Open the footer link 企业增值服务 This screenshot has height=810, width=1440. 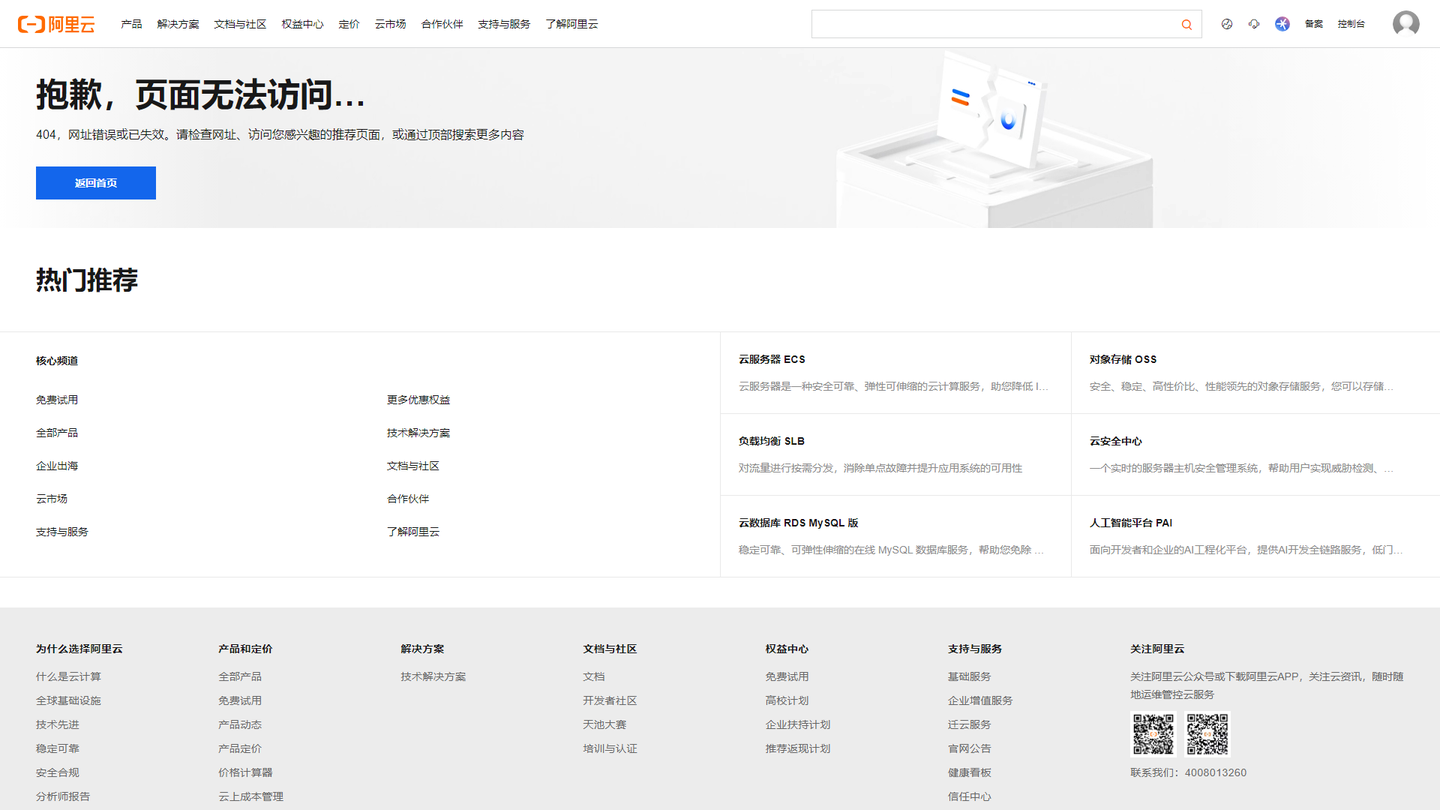click(980, 701)
